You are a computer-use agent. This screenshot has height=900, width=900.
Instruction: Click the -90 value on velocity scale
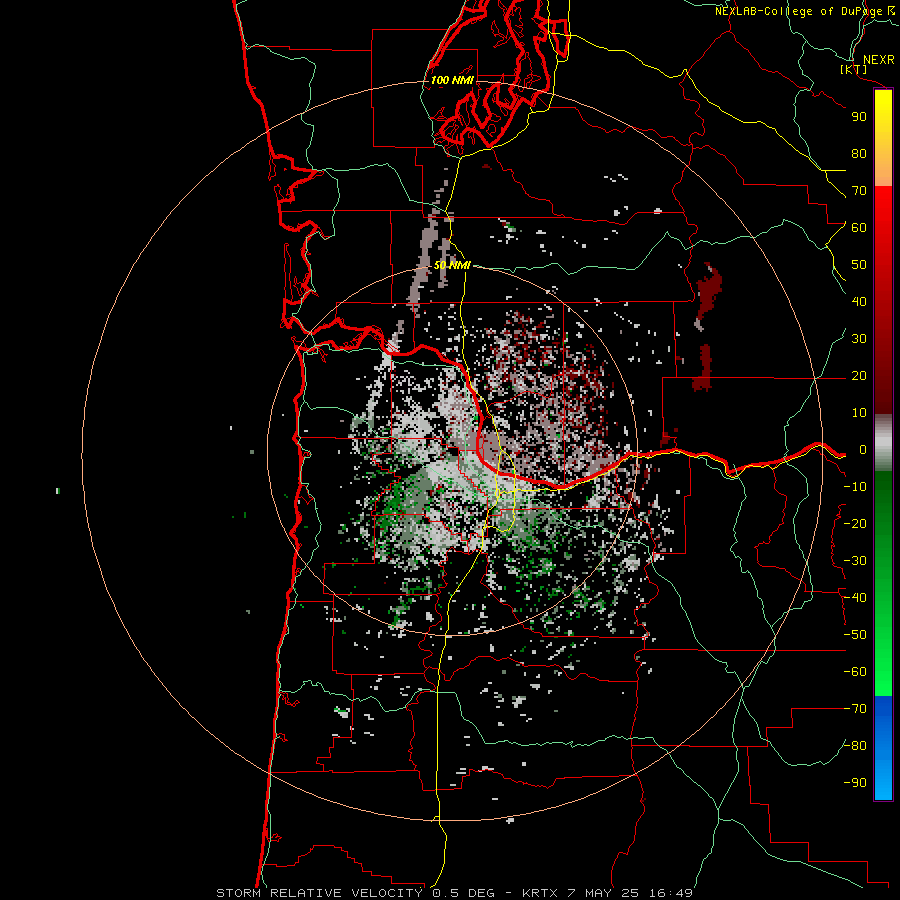pyautogui.click(x=855, y=783)
